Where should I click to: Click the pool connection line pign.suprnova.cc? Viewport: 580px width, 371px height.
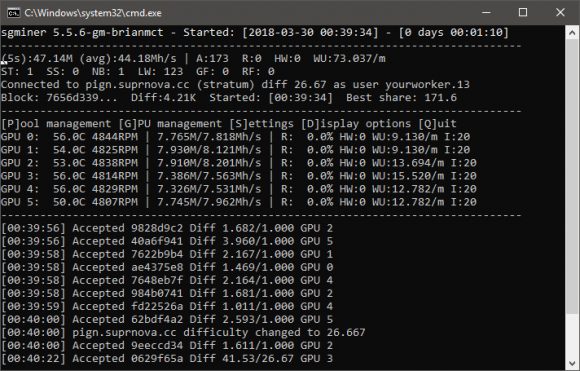coord(236,85)
